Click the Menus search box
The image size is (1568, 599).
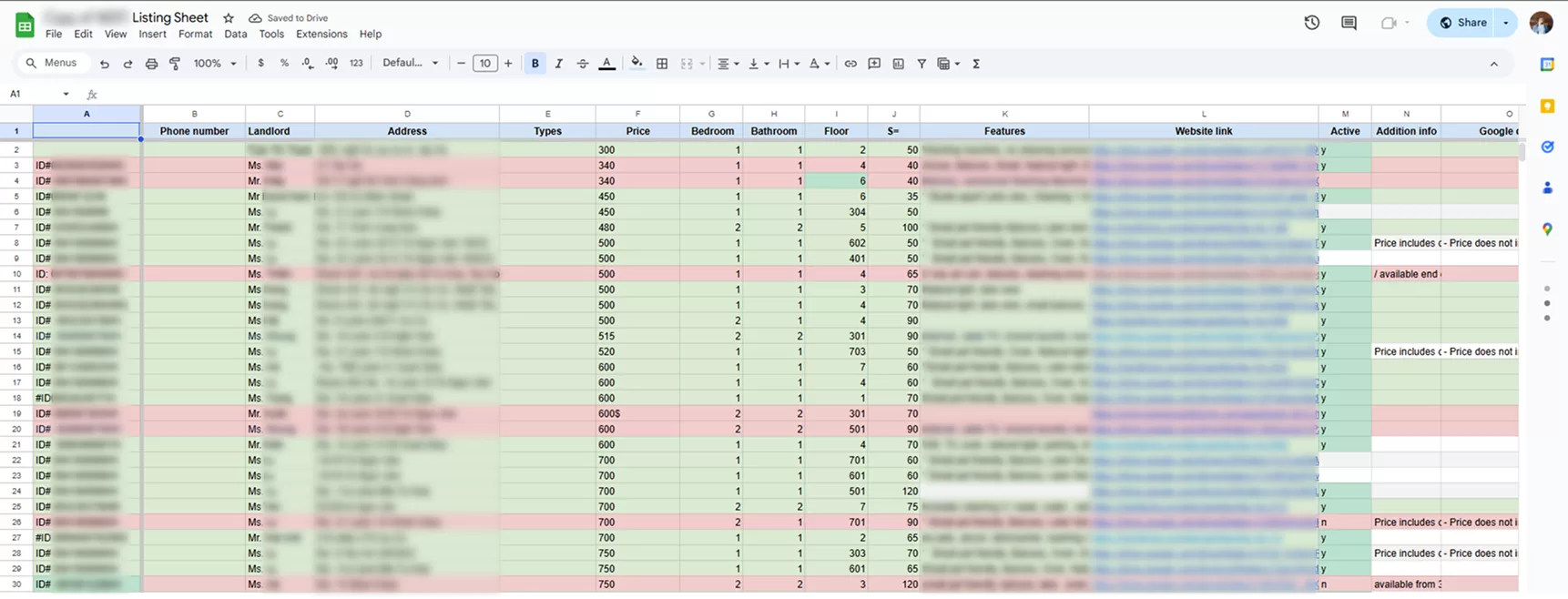(x=53, y=63)
